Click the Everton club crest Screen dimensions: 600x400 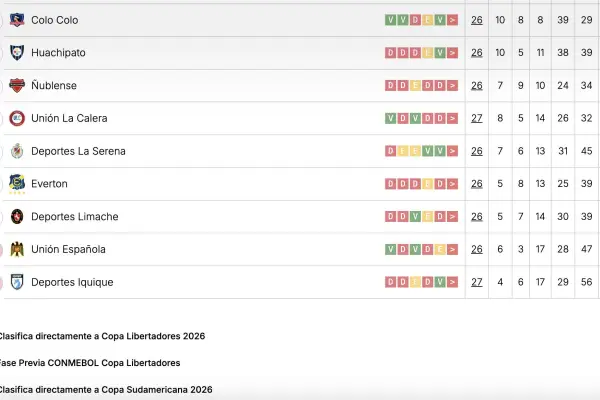point(17,184)
